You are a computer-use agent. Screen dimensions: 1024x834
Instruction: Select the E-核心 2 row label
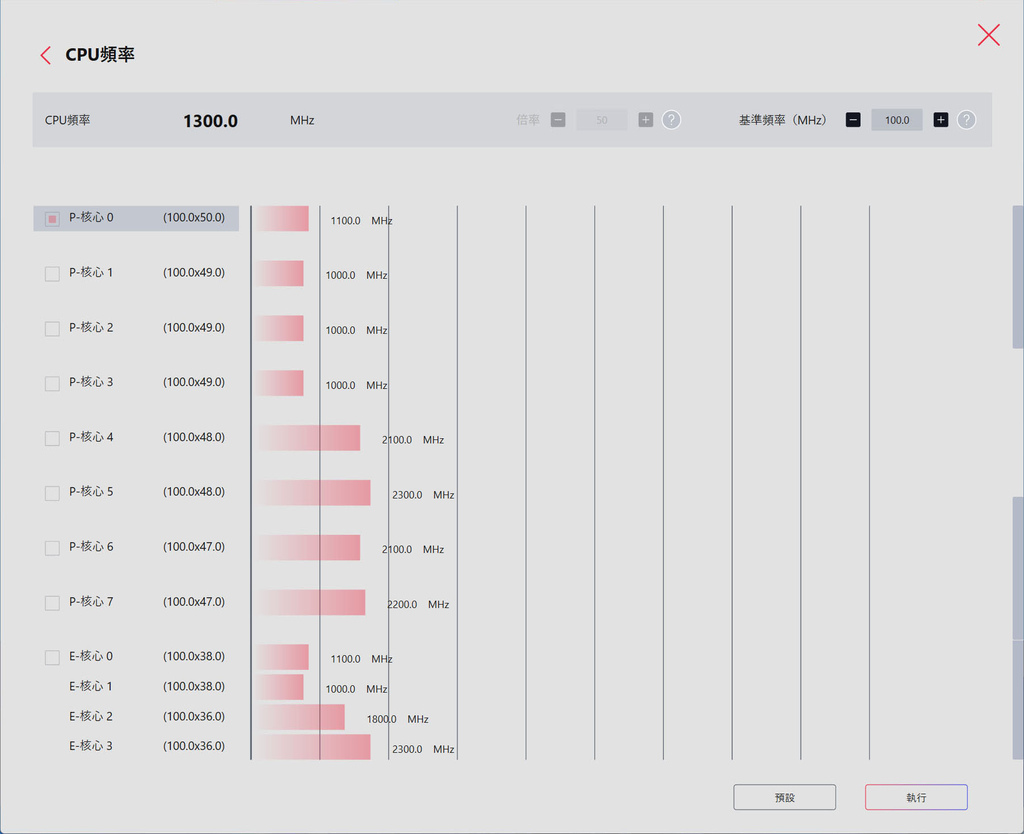[x=91, y=716]
